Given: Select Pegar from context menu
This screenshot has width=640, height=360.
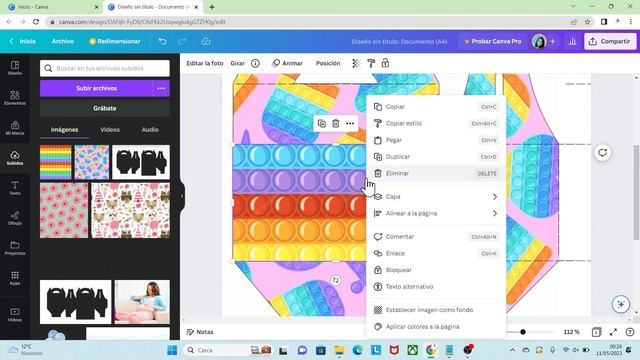Looking at the screenshot, I should (x=436, y=140).
